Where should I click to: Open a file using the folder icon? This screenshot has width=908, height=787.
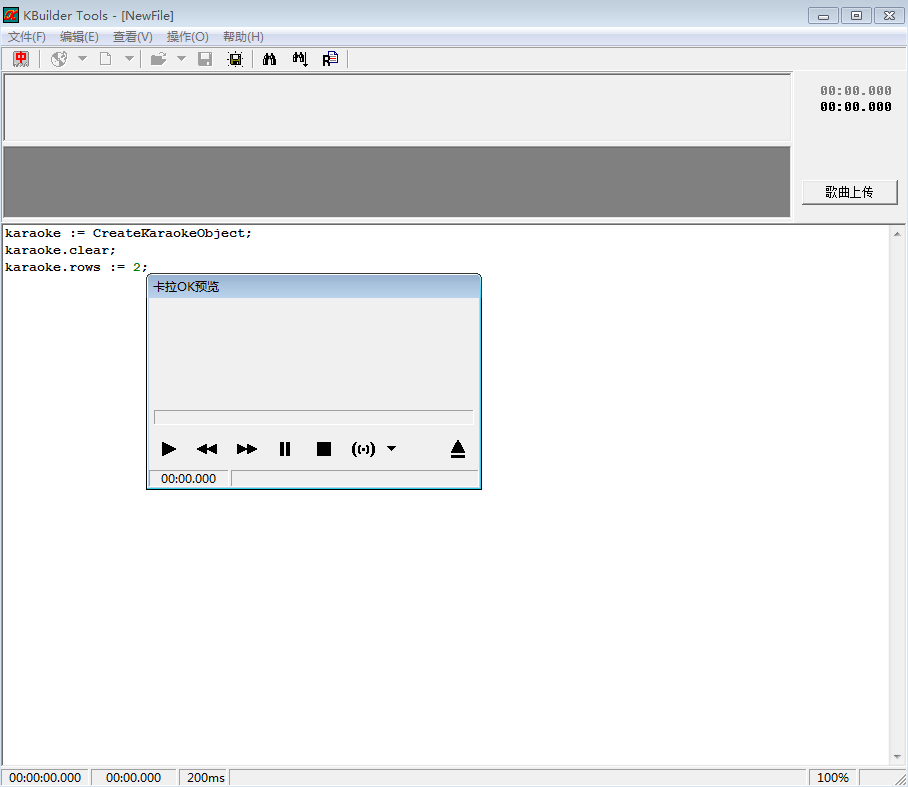158,59
